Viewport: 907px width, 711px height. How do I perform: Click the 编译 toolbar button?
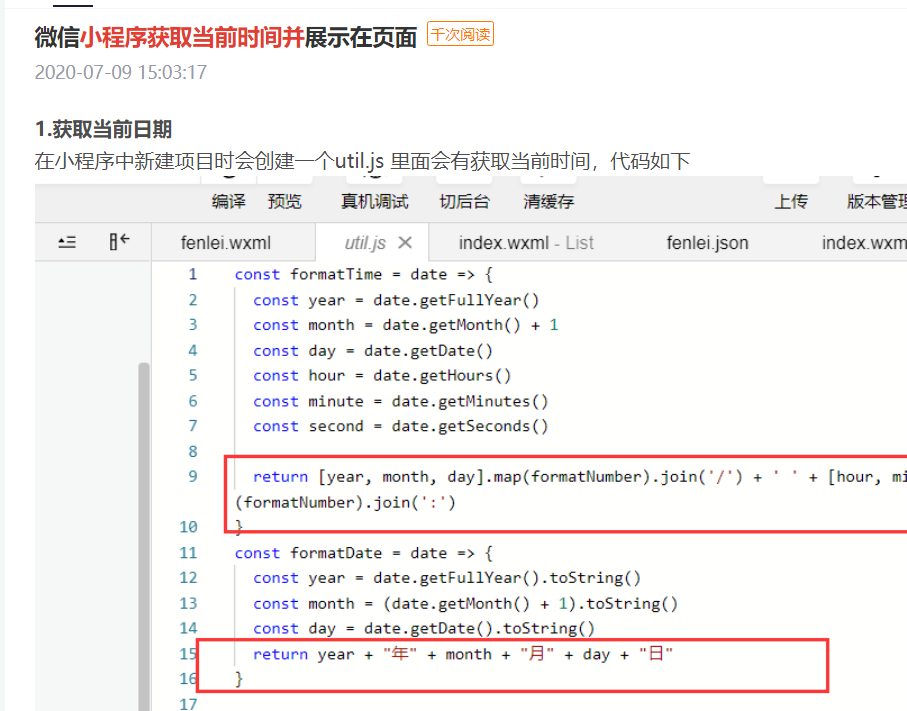[x=229, y=201]
